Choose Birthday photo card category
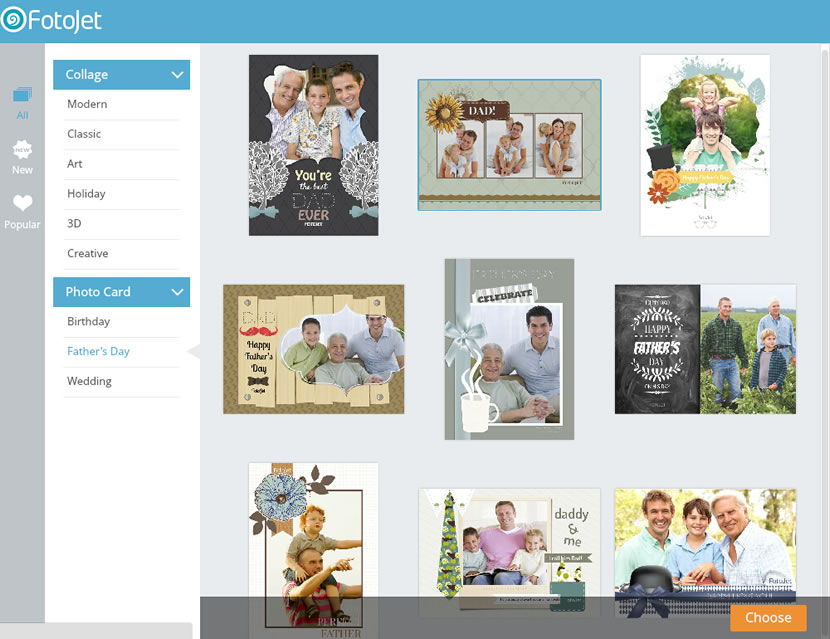Image resolution: width=830 pixels, height=639 pixels. (88, 321)
